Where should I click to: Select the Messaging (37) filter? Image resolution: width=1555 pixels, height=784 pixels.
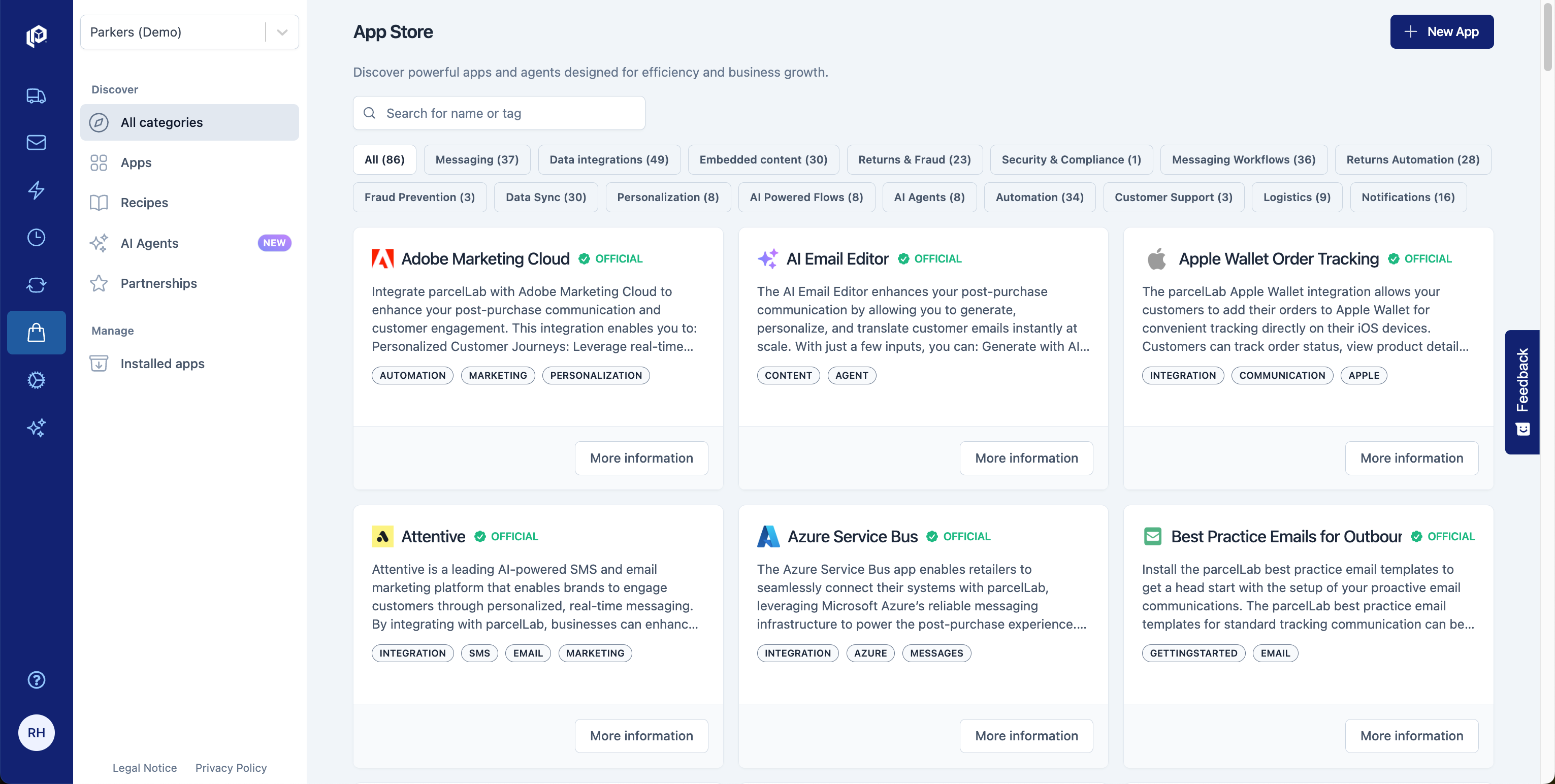[x=476, y=159]
